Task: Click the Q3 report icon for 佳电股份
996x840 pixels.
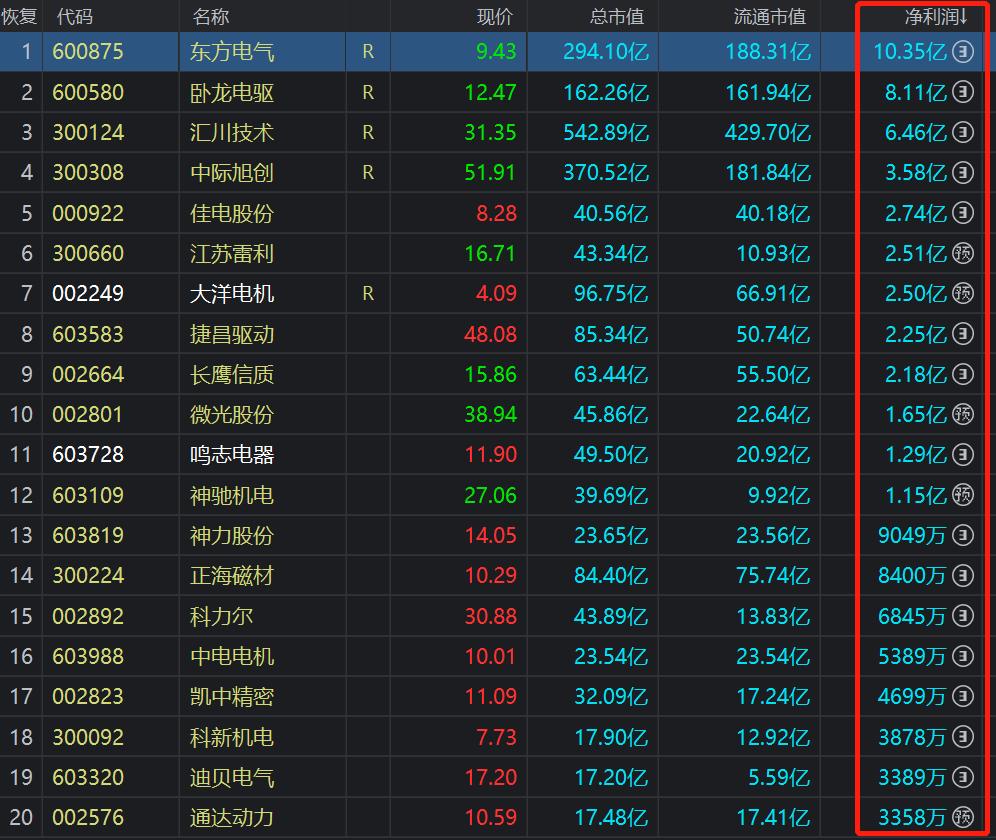Action: tap(963, 213)
